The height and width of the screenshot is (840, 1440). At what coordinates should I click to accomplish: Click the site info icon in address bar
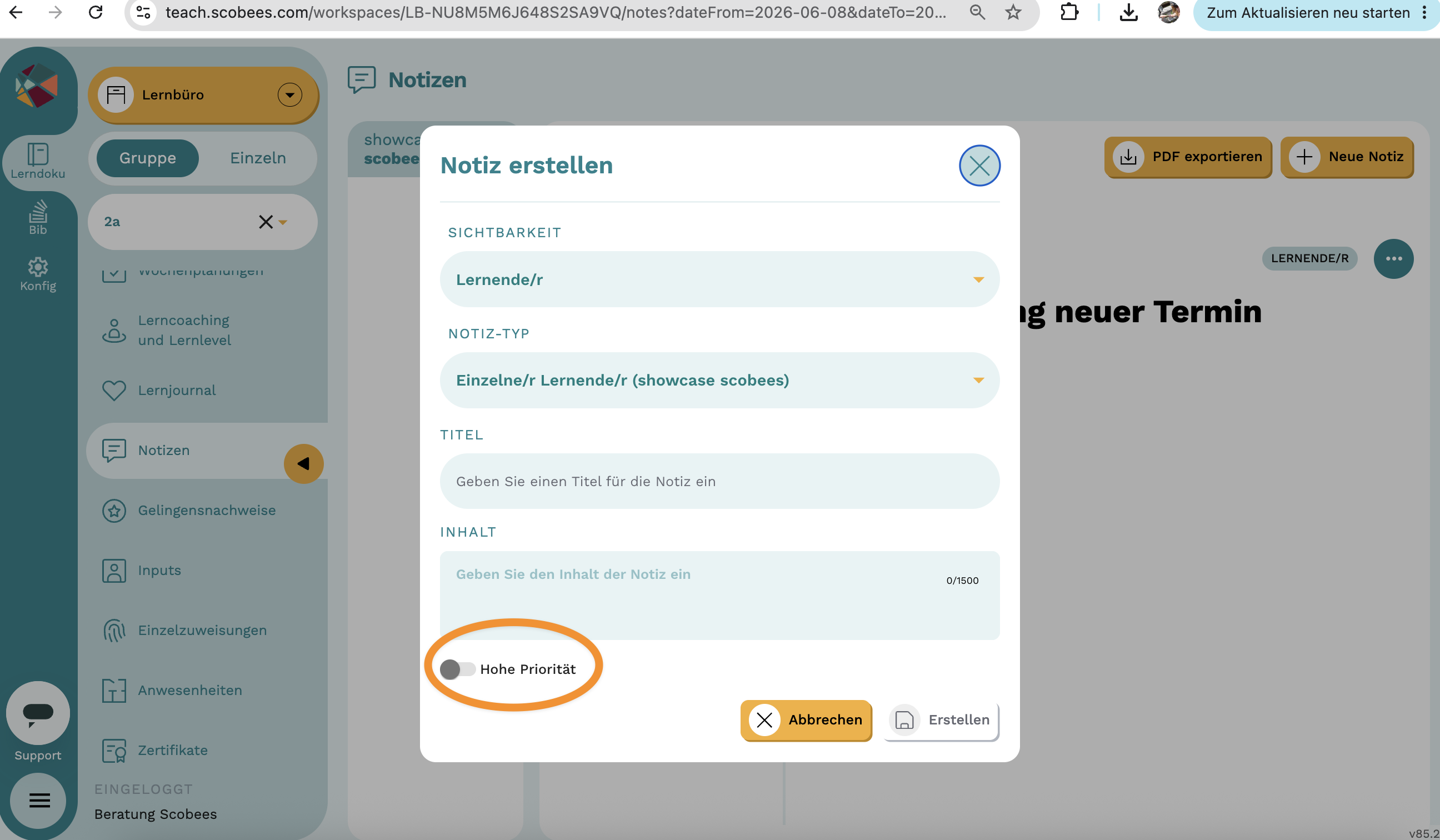click(x=143, y=12)
